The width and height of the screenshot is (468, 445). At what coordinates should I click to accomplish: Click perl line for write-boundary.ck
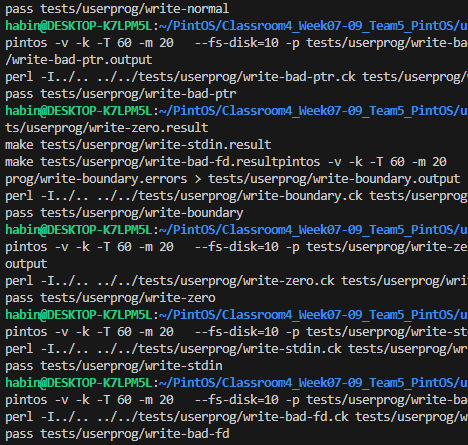tap(237, 196)
